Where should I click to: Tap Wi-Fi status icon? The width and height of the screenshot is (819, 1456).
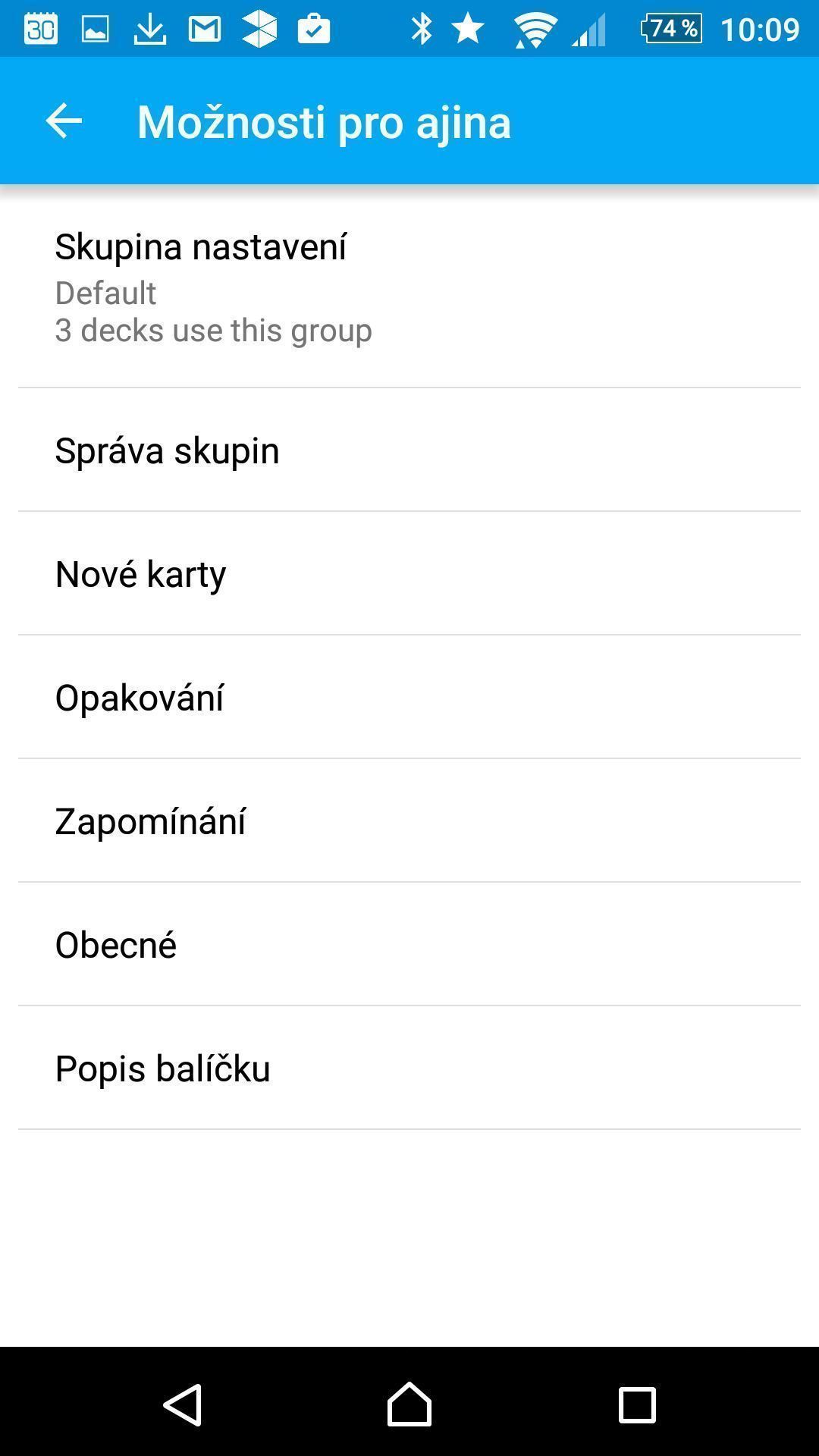coord(535,30)
